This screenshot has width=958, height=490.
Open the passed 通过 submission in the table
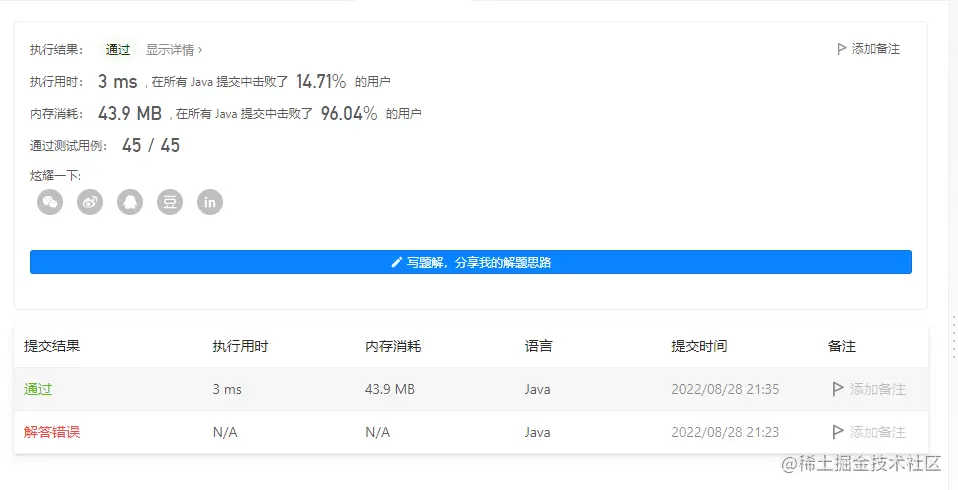click(x=38, y=389)
